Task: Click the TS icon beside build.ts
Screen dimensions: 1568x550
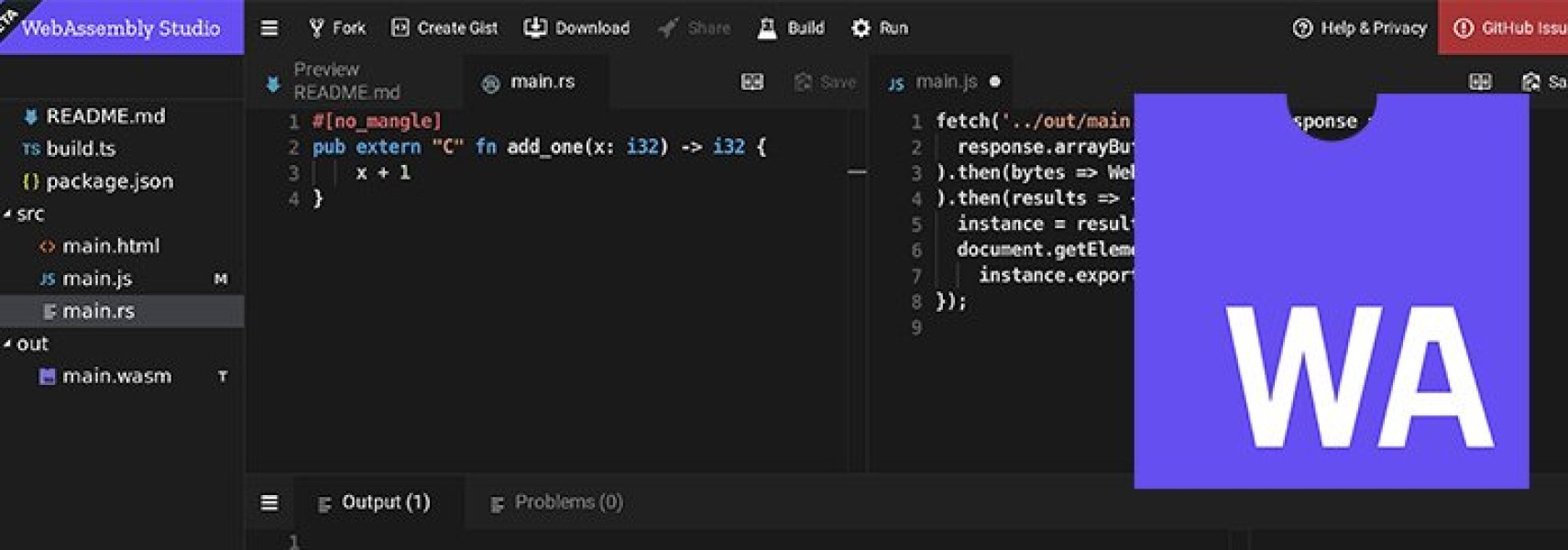Action: (x=31, y=149)
